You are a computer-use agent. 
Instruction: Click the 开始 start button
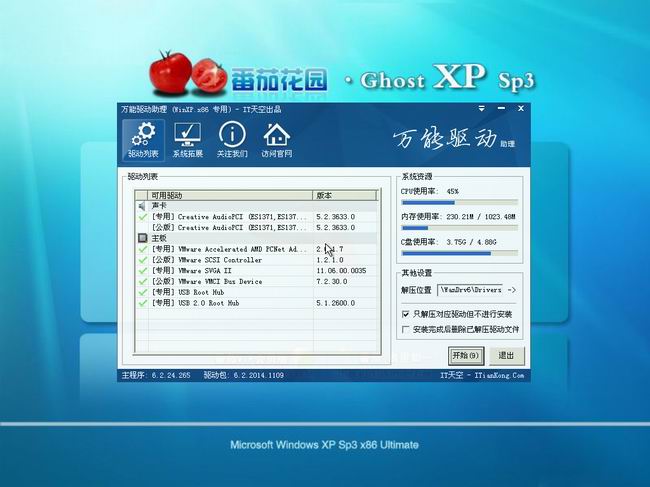(466, 355)
